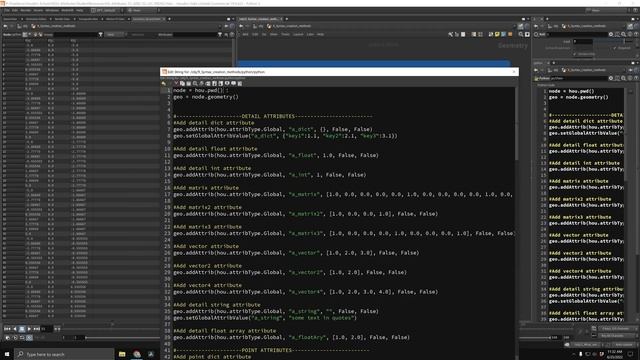640x360 pixels.
Task: Open the Render menu
Action: point(26,10)
